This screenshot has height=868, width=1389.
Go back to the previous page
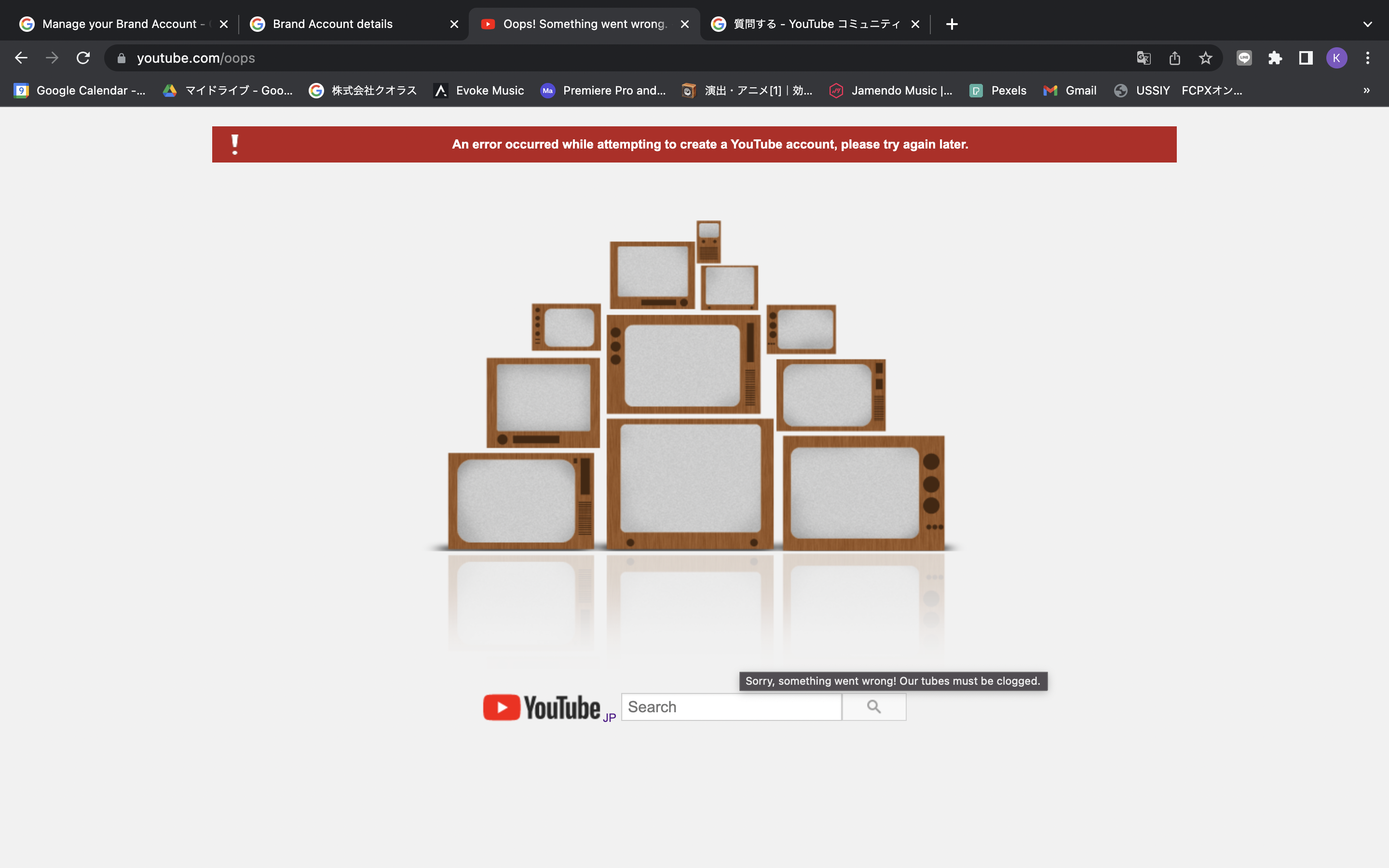click(21, 57)
